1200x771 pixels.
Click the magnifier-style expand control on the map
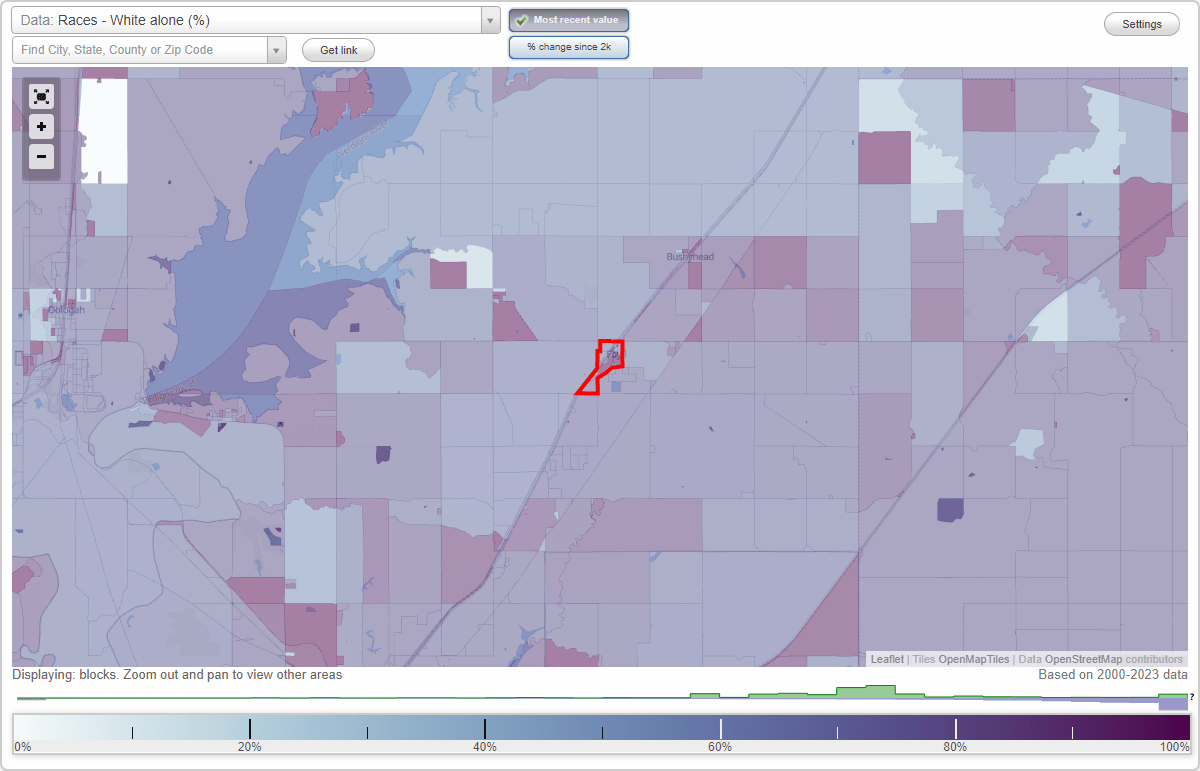click(x=41, y=96)
